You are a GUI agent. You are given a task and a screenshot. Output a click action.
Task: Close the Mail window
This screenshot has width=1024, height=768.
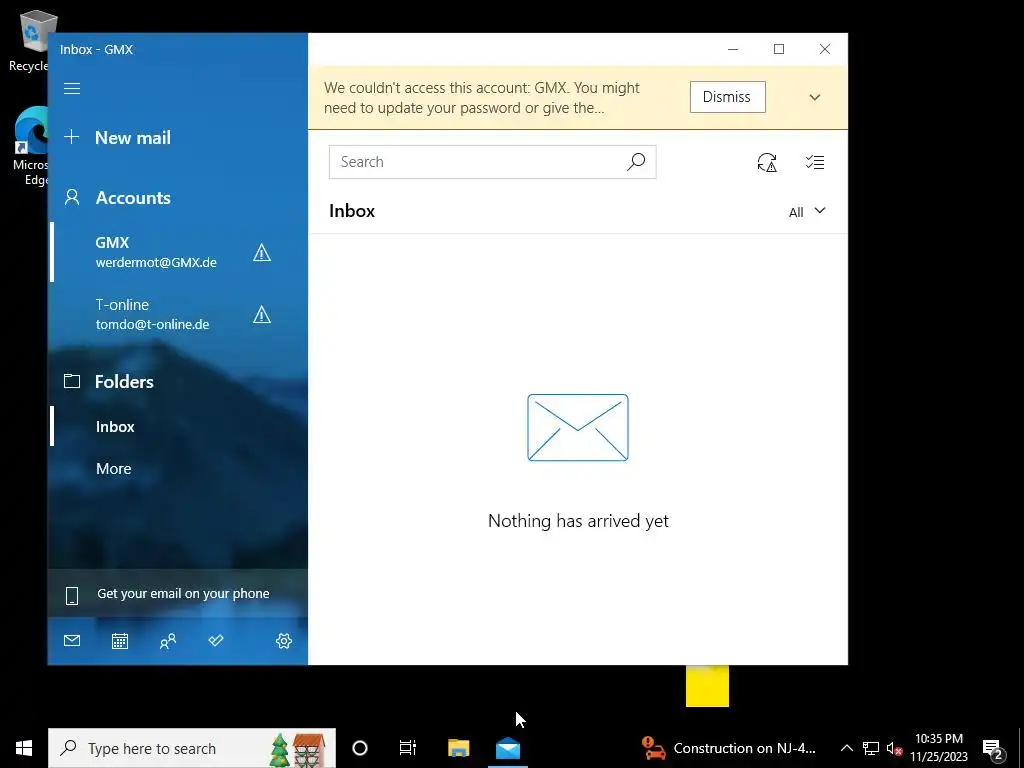(825, 50)
